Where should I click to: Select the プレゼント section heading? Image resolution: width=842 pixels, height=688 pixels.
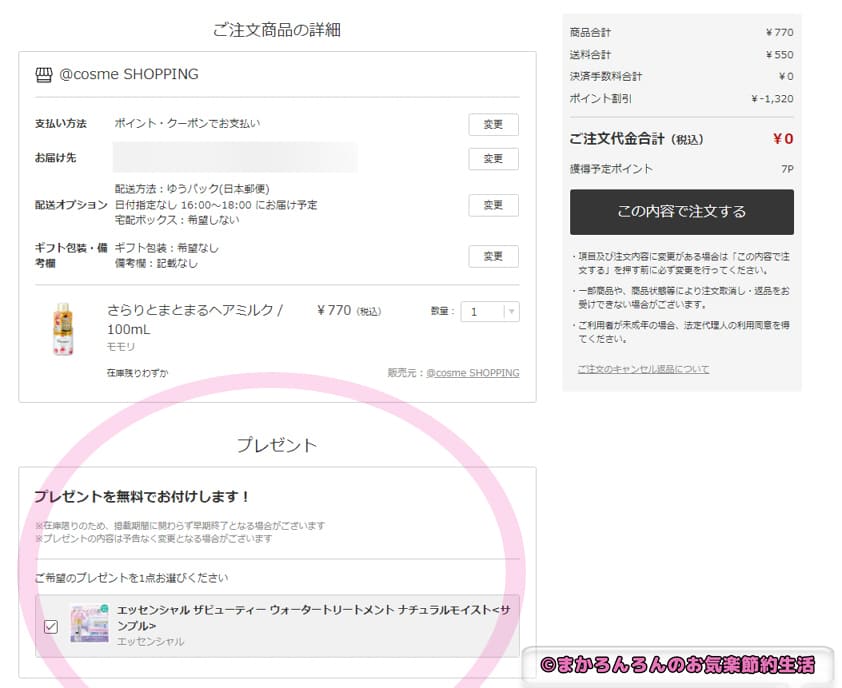coord(277,445)
